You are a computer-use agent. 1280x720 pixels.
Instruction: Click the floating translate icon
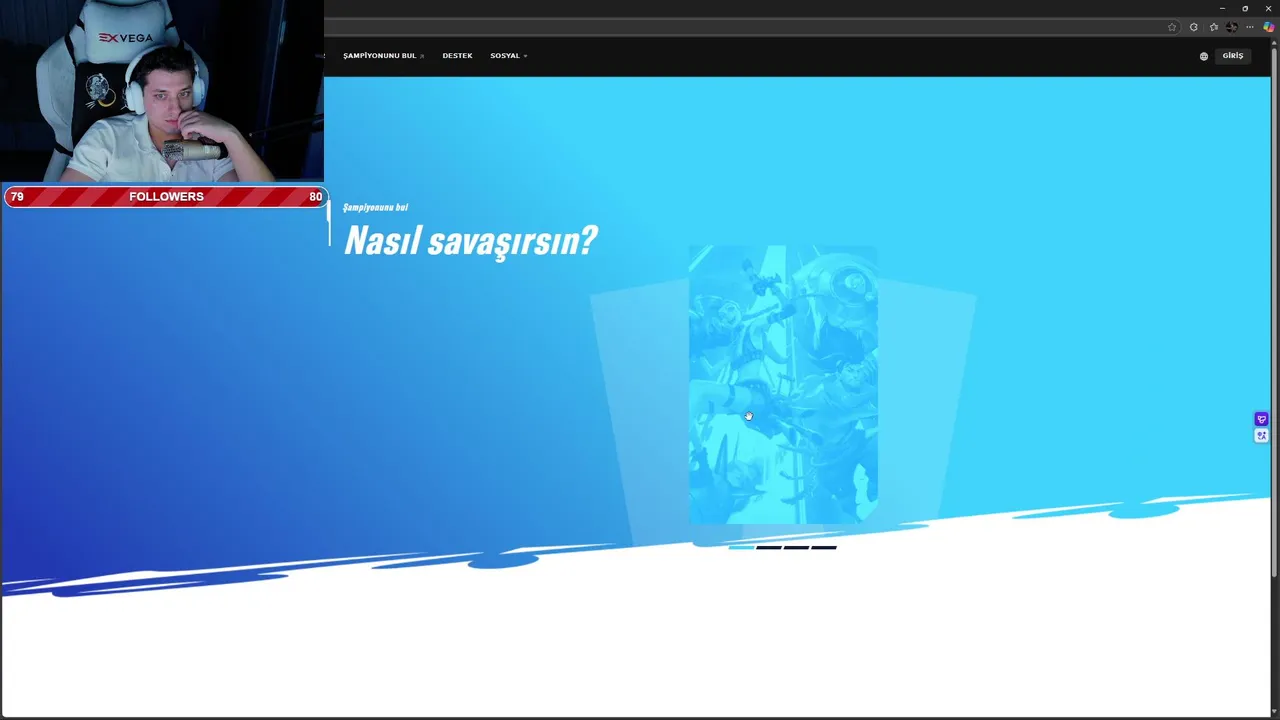[1261, 435]
